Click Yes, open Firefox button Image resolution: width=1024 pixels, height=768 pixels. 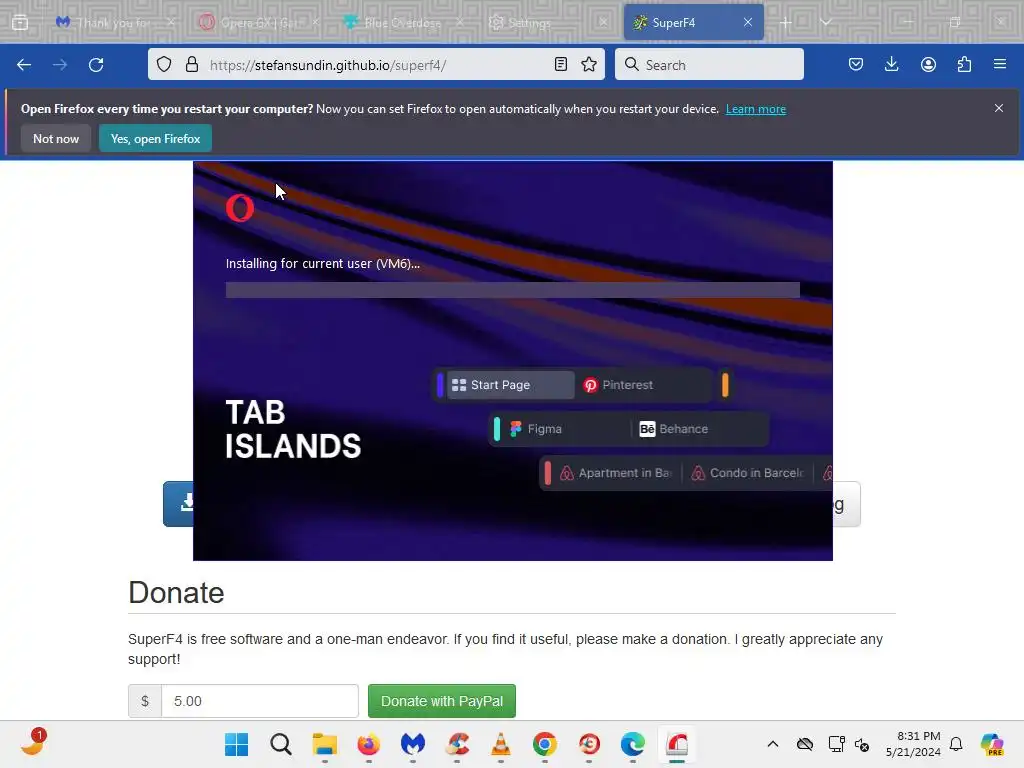(155, 138)
